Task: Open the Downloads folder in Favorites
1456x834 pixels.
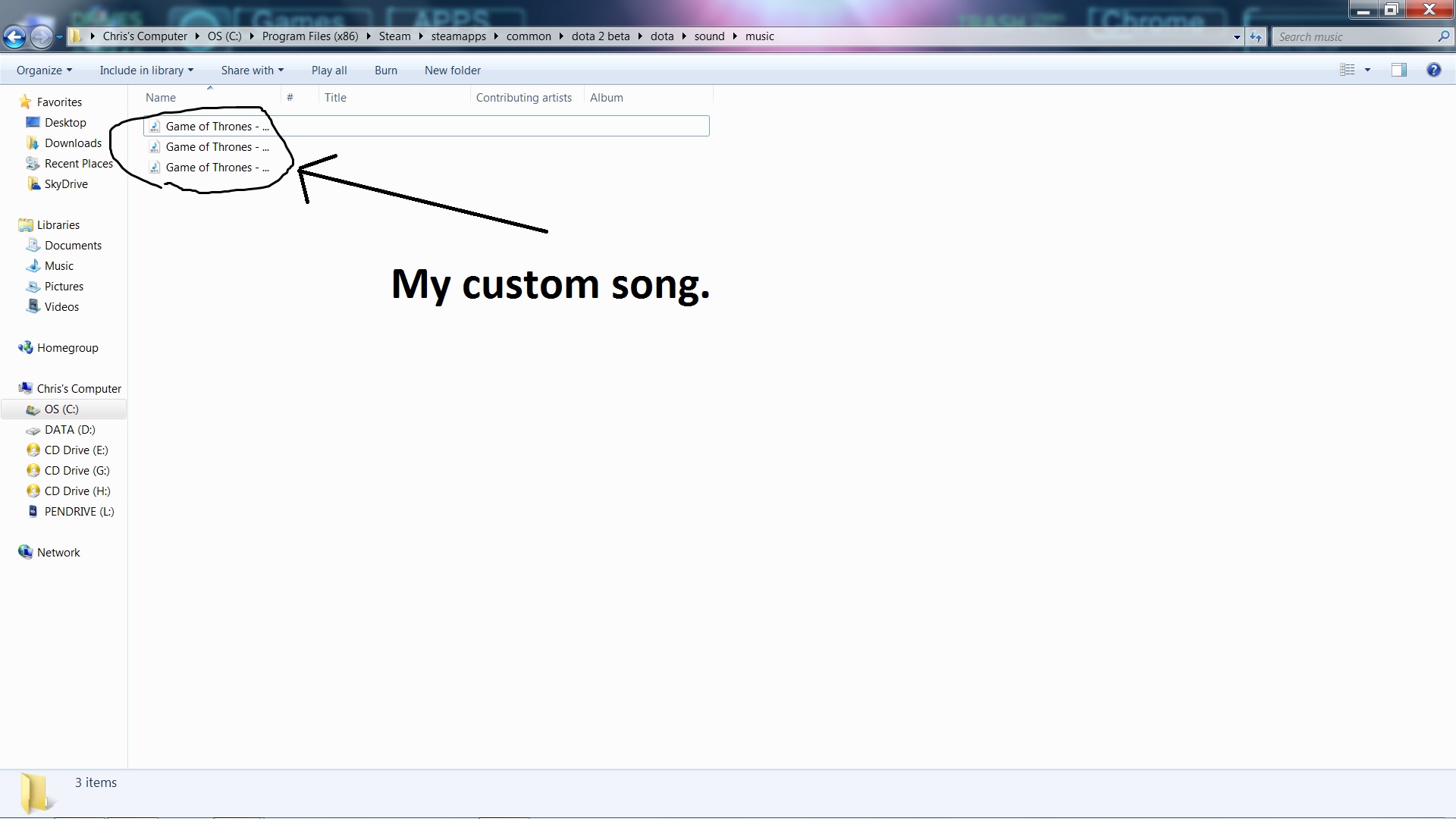Action: (x=73, y=143)
